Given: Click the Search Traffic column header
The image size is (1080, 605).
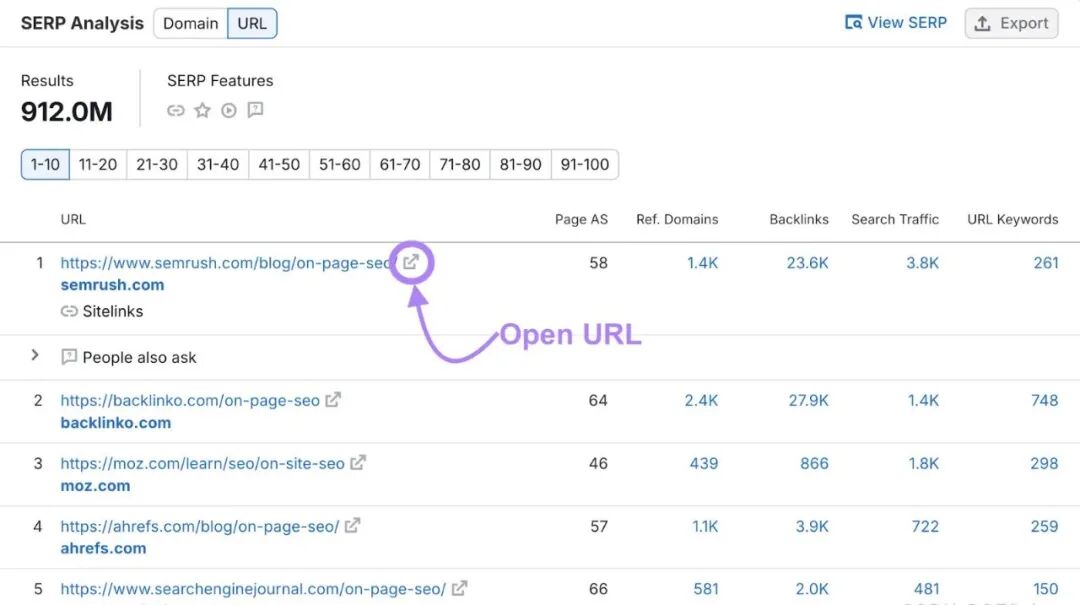Looking at the screenshot, I should tap(895, 219).
